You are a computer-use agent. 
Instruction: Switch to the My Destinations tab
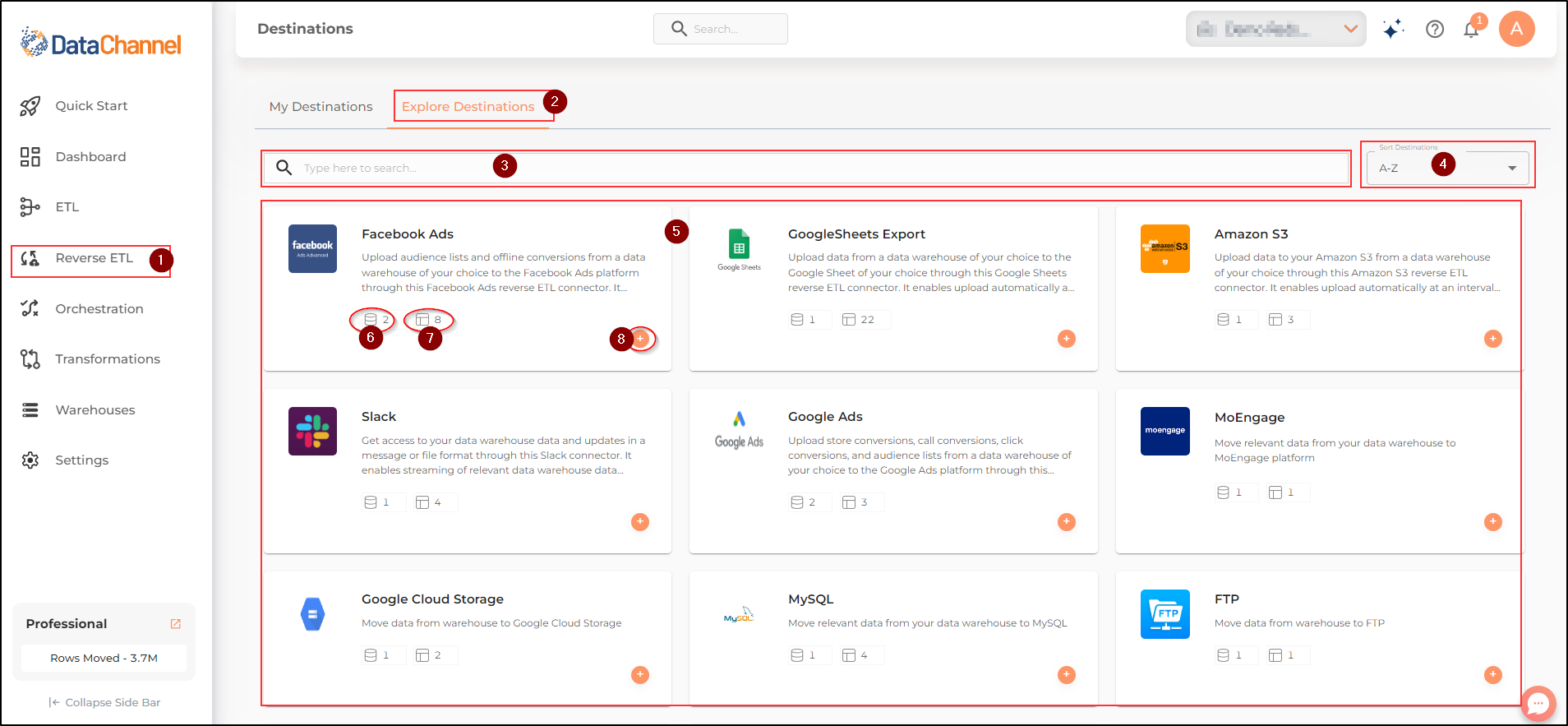[321, 107]
